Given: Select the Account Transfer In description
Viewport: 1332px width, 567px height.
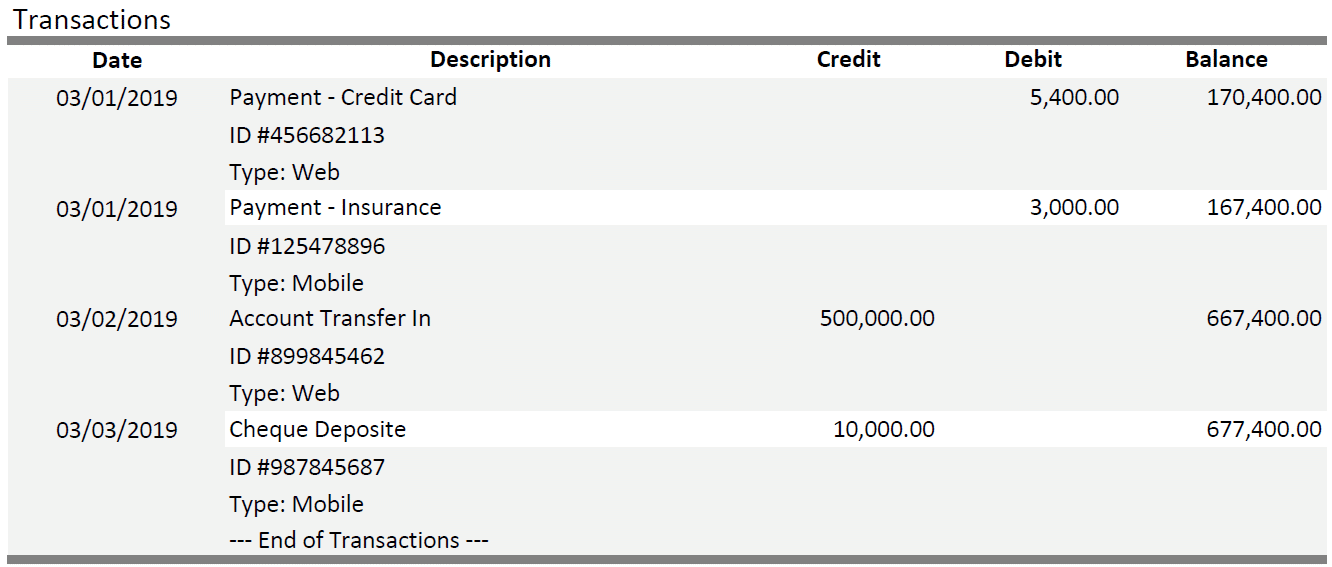Looking at the screenshot, I should point(330,319).
